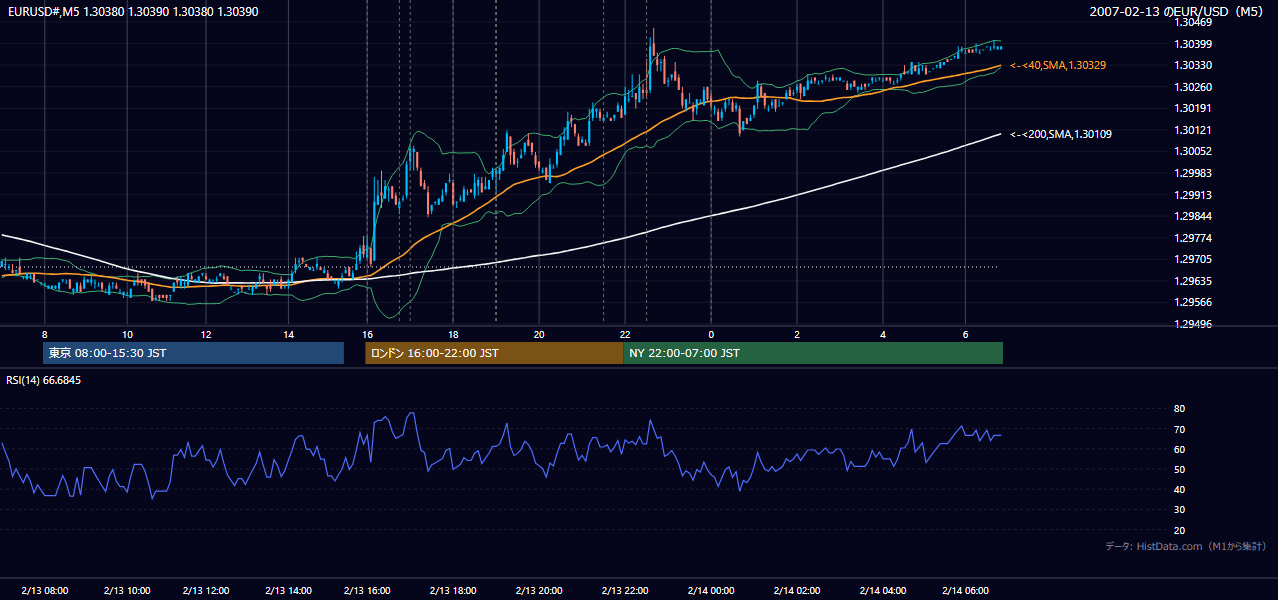
Task: Click the 1.29496 price axis value
Action: [1192, 324]
